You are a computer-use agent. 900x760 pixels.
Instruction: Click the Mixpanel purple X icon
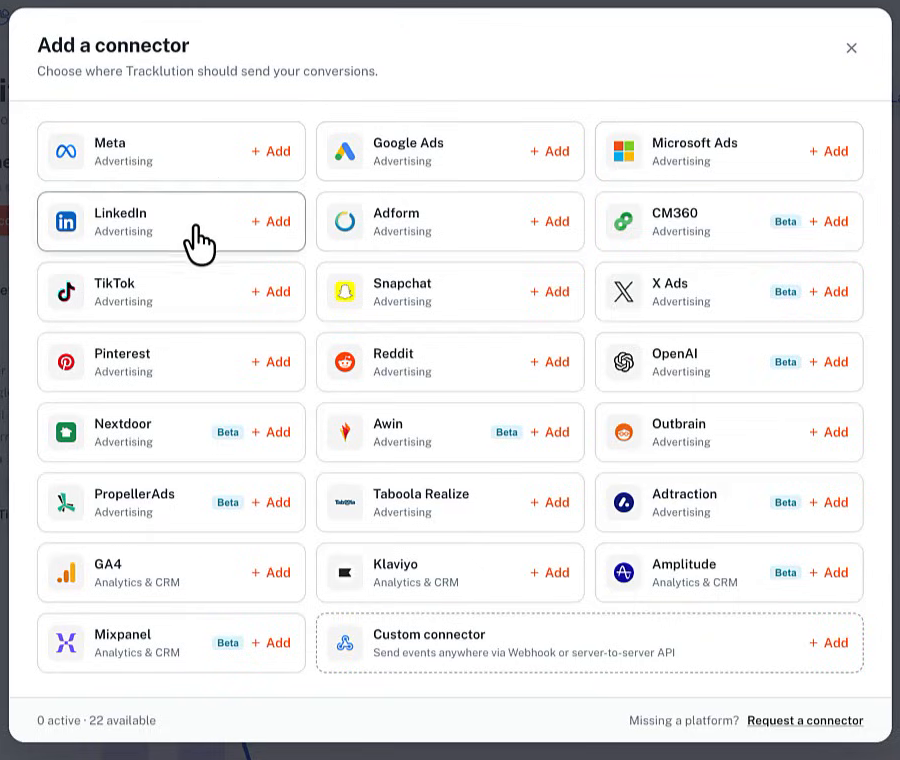66,643
